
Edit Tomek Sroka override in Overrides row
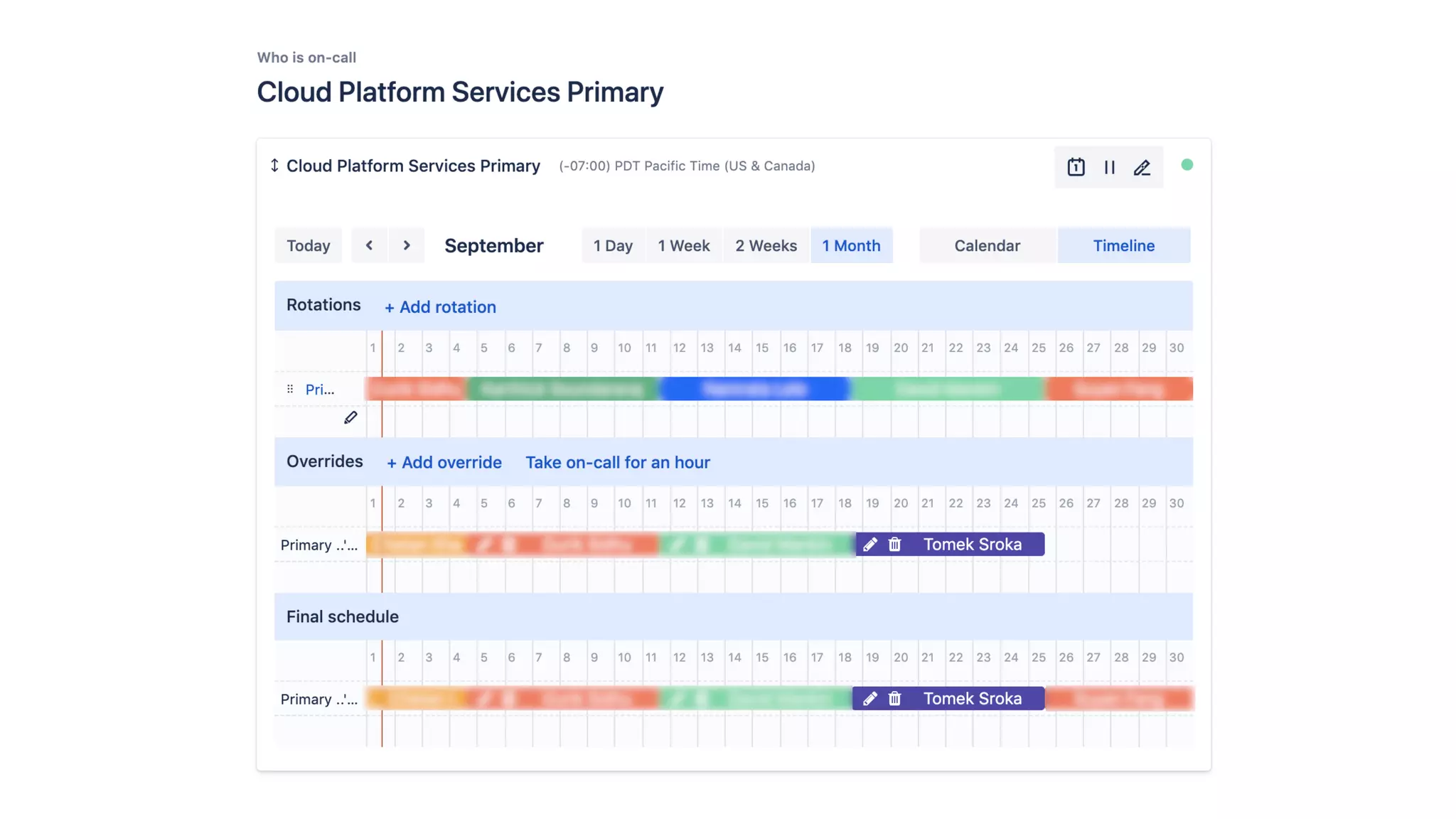tap(869, 545)
